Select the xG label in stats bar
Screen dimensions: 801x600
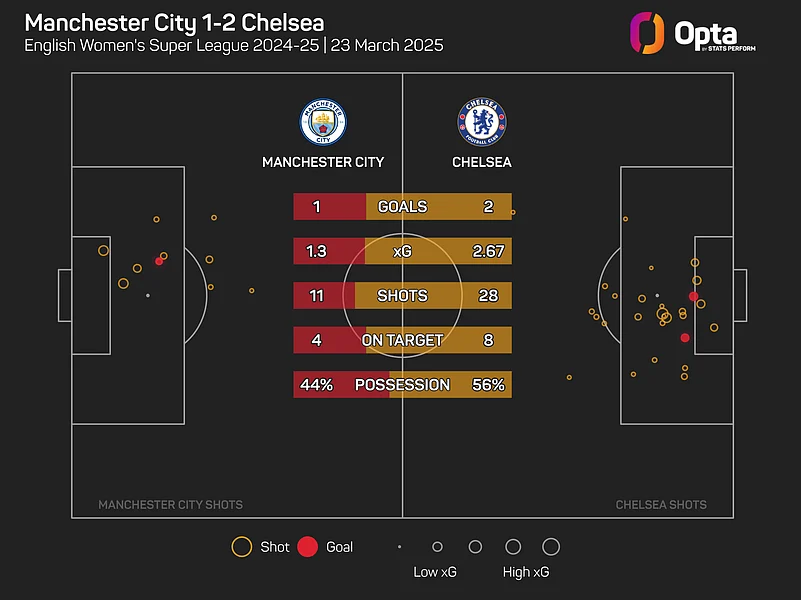[402, 251]
